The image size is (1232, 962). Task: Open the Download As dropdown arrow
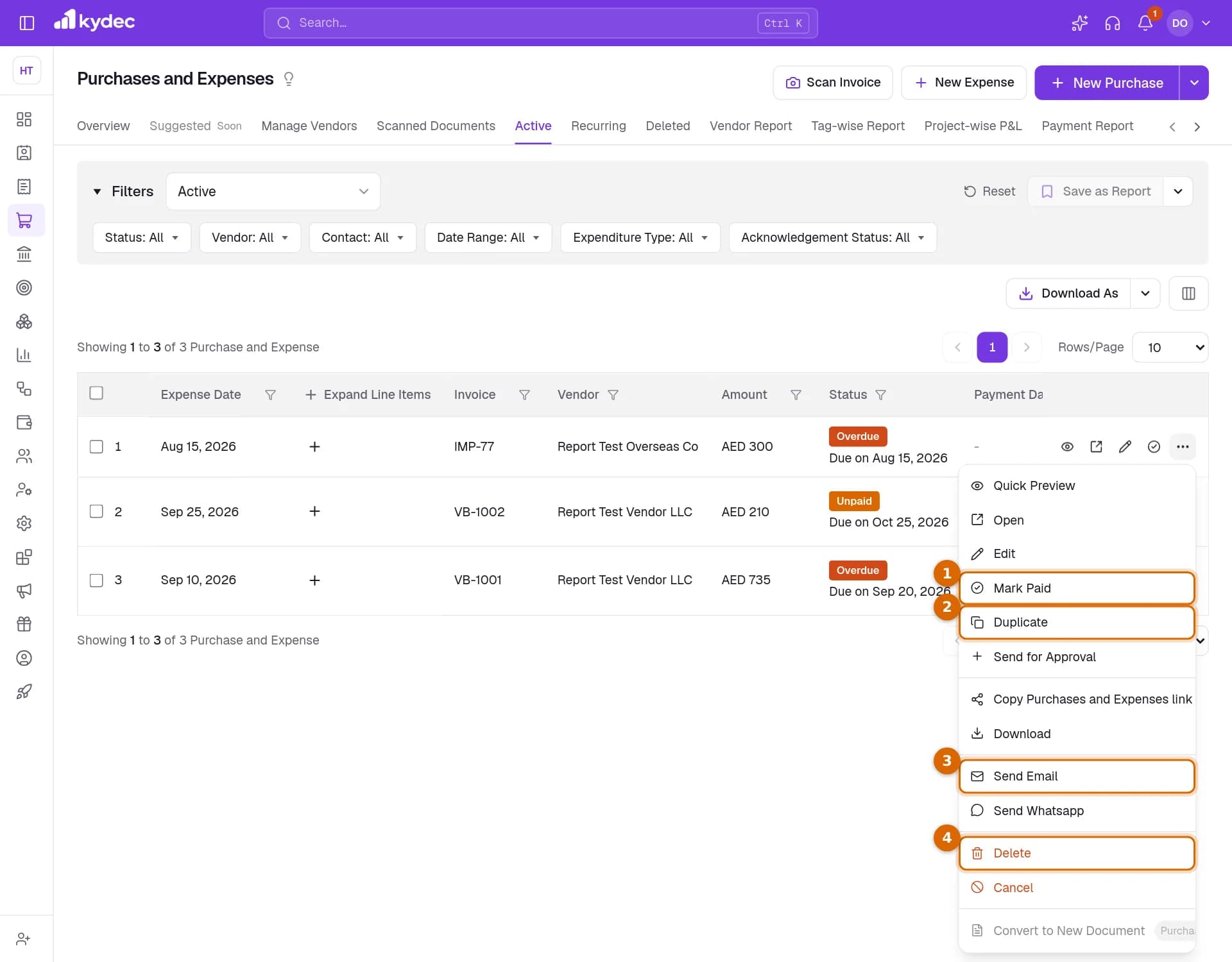point(1145,293)
